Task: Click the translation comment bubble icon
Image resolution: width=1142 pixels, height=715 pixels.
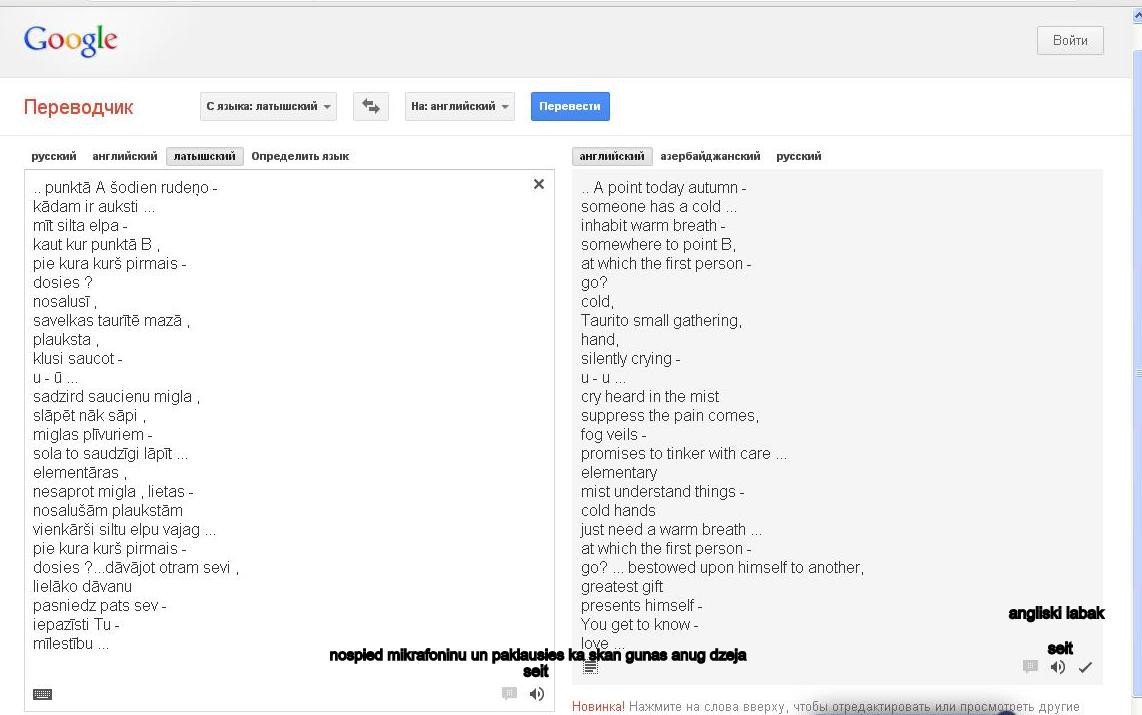Action: (1030, 666)
